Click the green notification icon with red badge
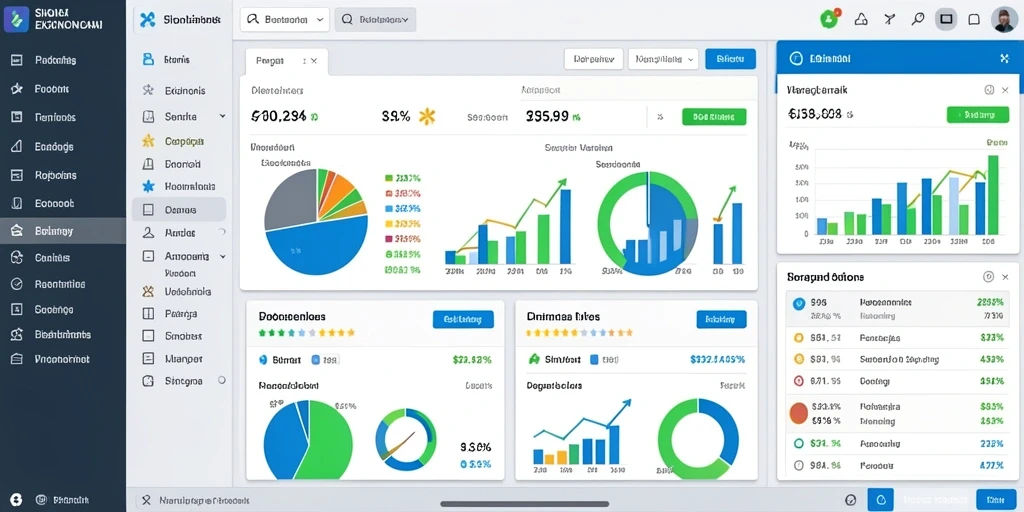This screenshot has width=1024, height=512. click(829, 19)
